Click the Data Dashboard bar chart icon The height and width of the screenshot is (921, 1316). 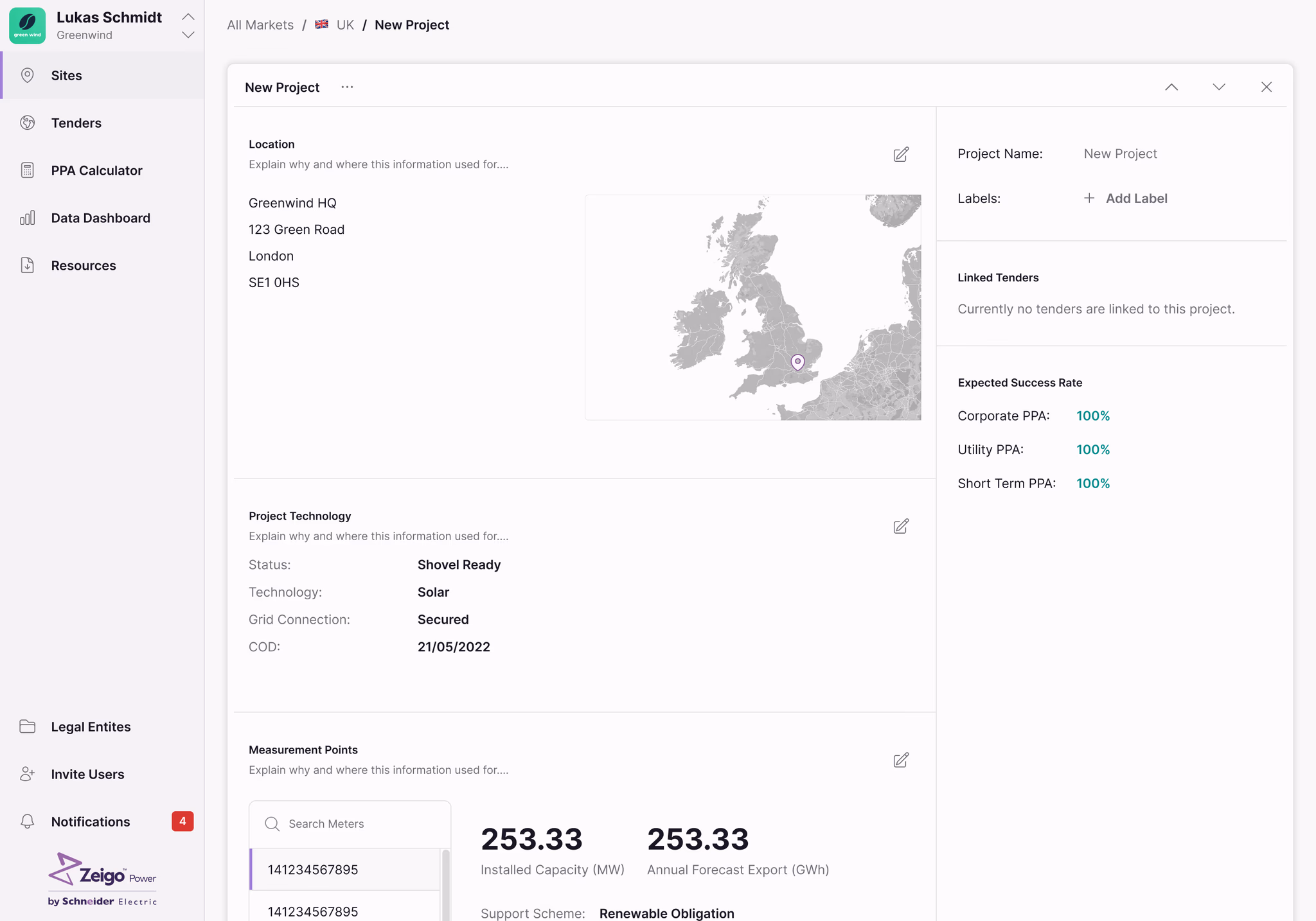27,218
